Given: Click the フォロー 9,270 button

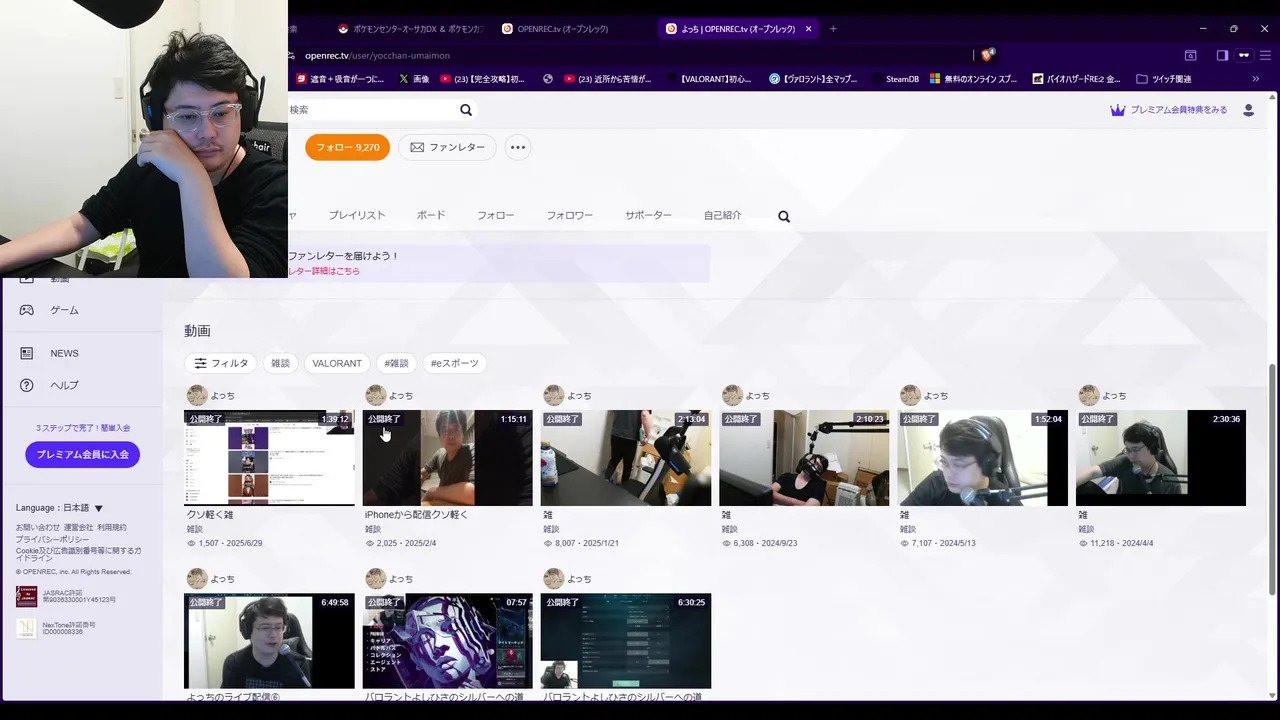Looking at the screenshot, I should pyautogui.click(x=347, y=147).
